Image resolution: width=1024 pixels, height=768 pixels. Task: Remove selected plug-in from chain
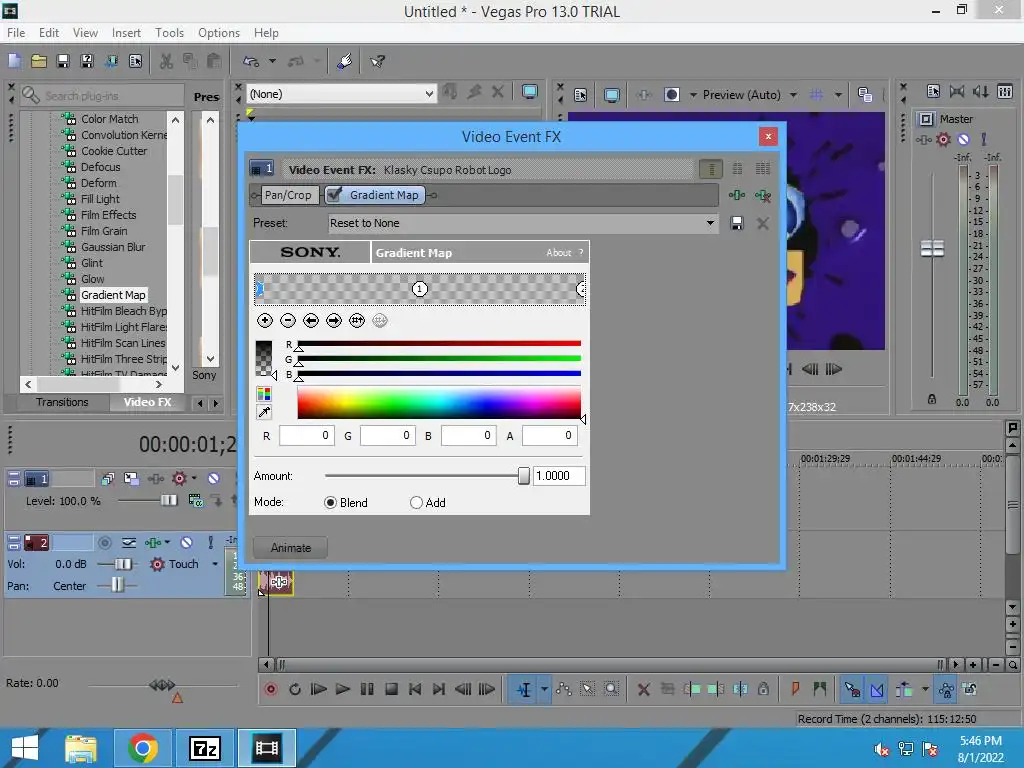(763, 195)
